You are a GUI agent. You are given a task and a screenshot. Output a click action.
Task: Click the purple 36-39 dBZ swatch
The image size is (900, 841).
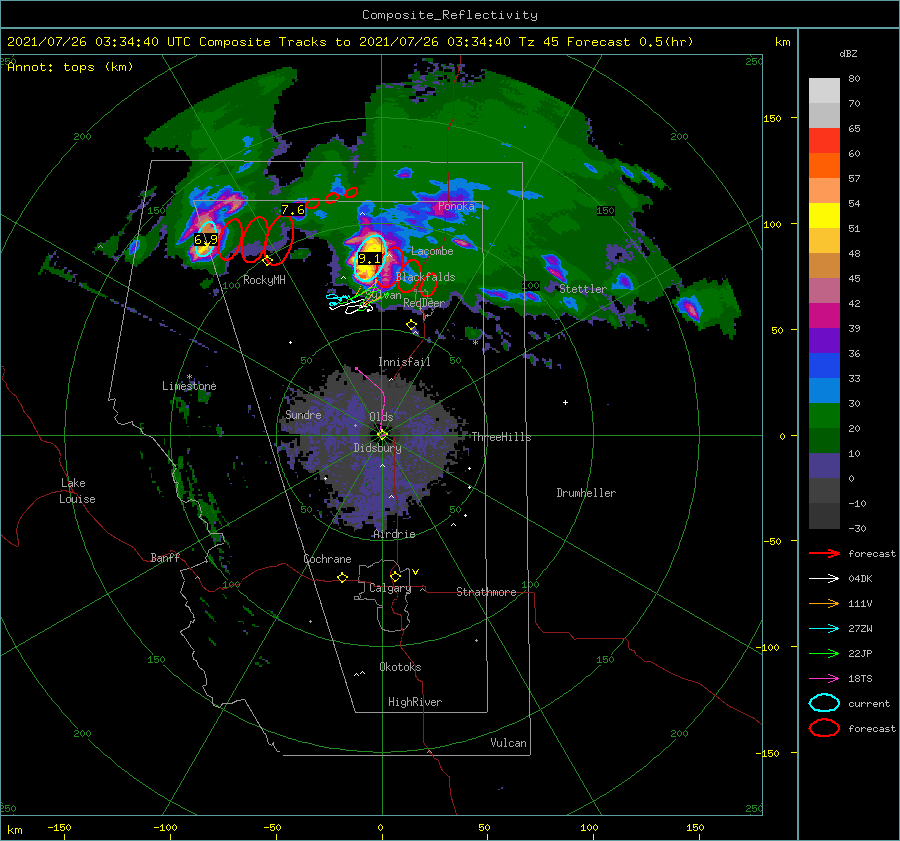tap(824, 341)
